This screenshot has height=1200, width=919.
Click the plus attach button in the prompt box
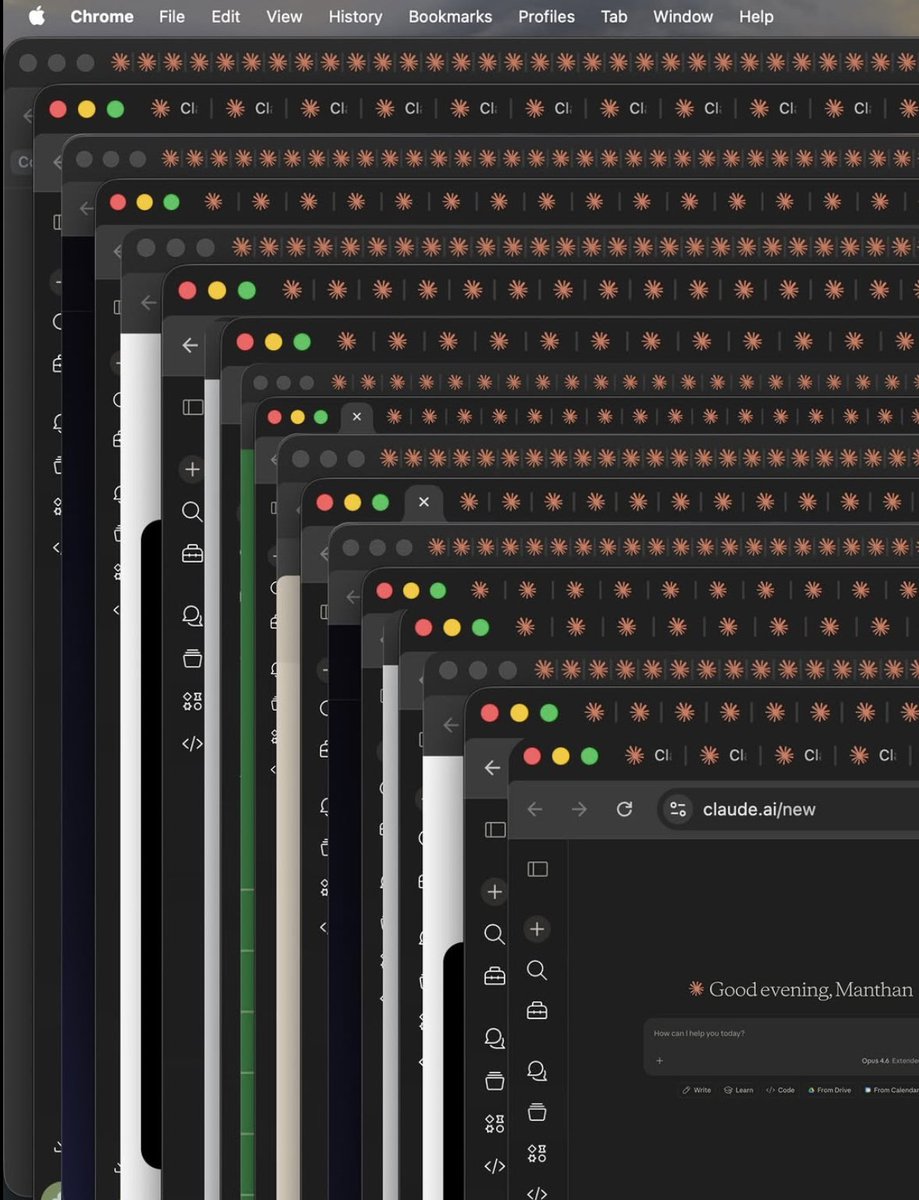pyautogui.click(x=659, y=1061)
